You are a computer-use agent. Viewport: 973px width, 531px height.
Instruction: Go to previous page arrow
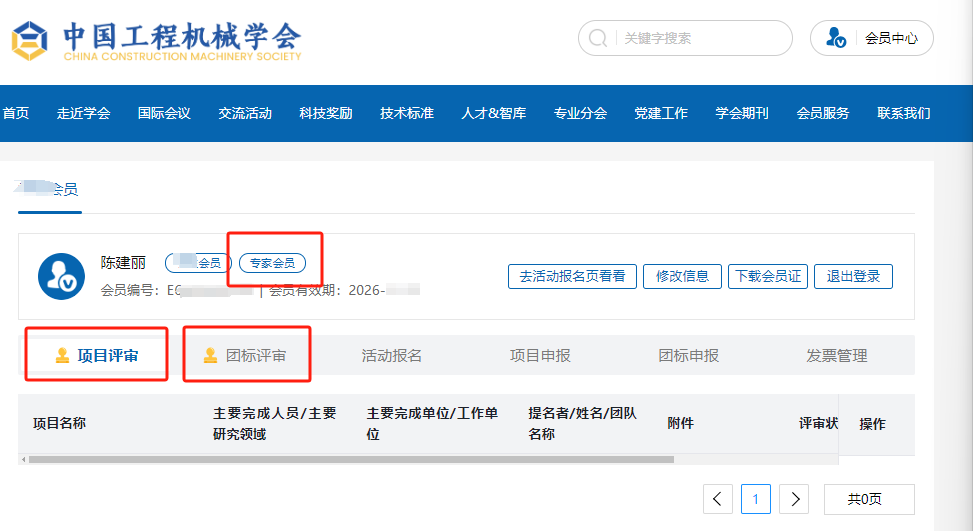click(718, 499)
